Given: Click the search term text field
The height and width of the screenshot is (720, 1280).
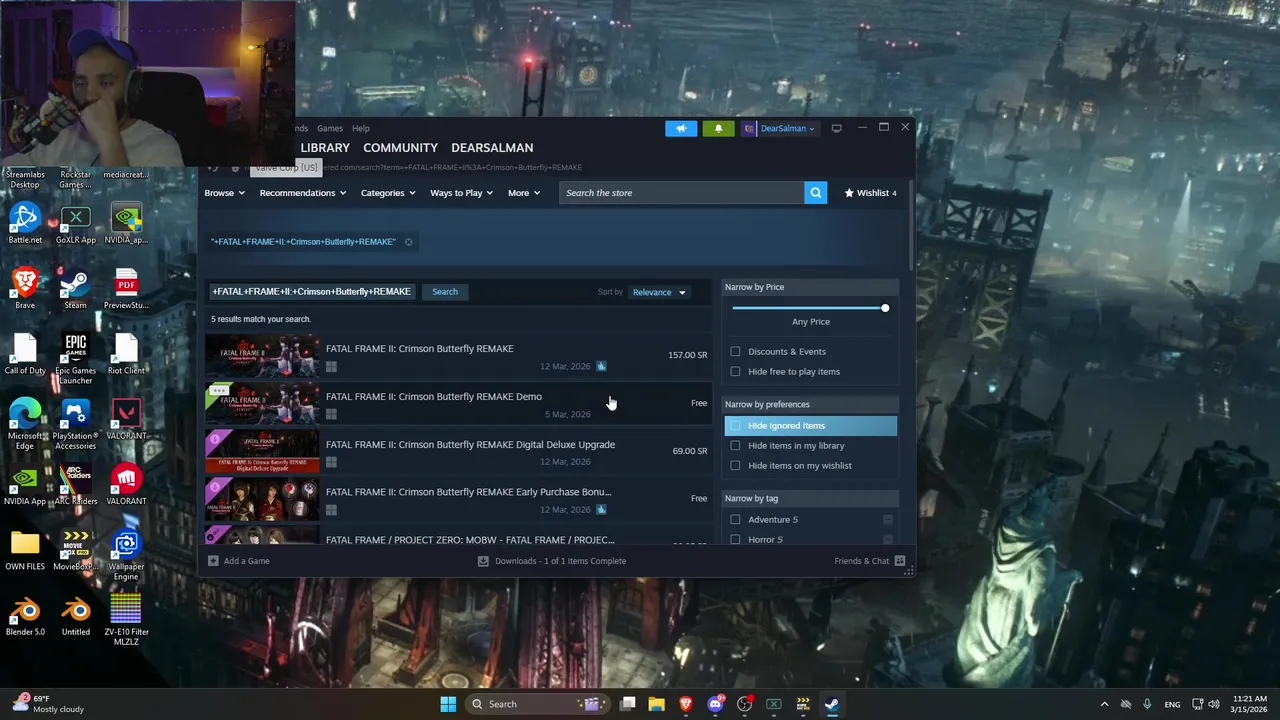Looking at the screenshot, I should pos(312,292).
